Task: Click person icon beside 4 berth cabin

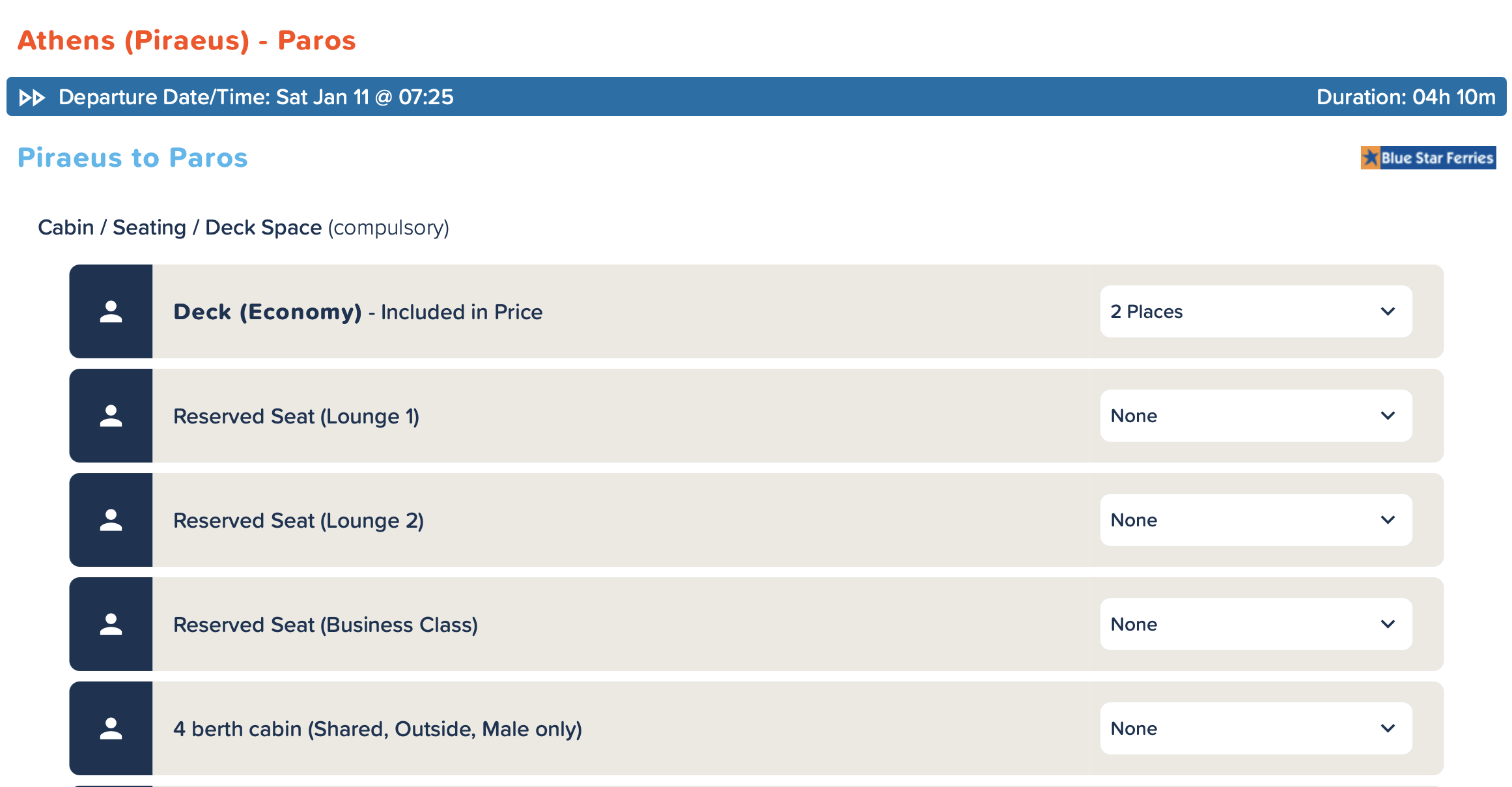Action: coord(111,728)
